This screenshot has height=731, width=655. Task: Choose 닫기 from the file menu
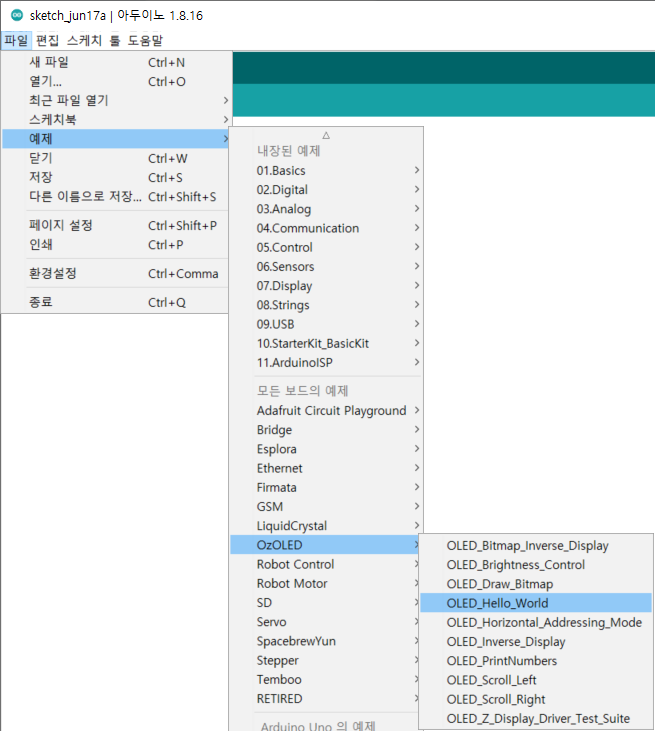point(115,158)
